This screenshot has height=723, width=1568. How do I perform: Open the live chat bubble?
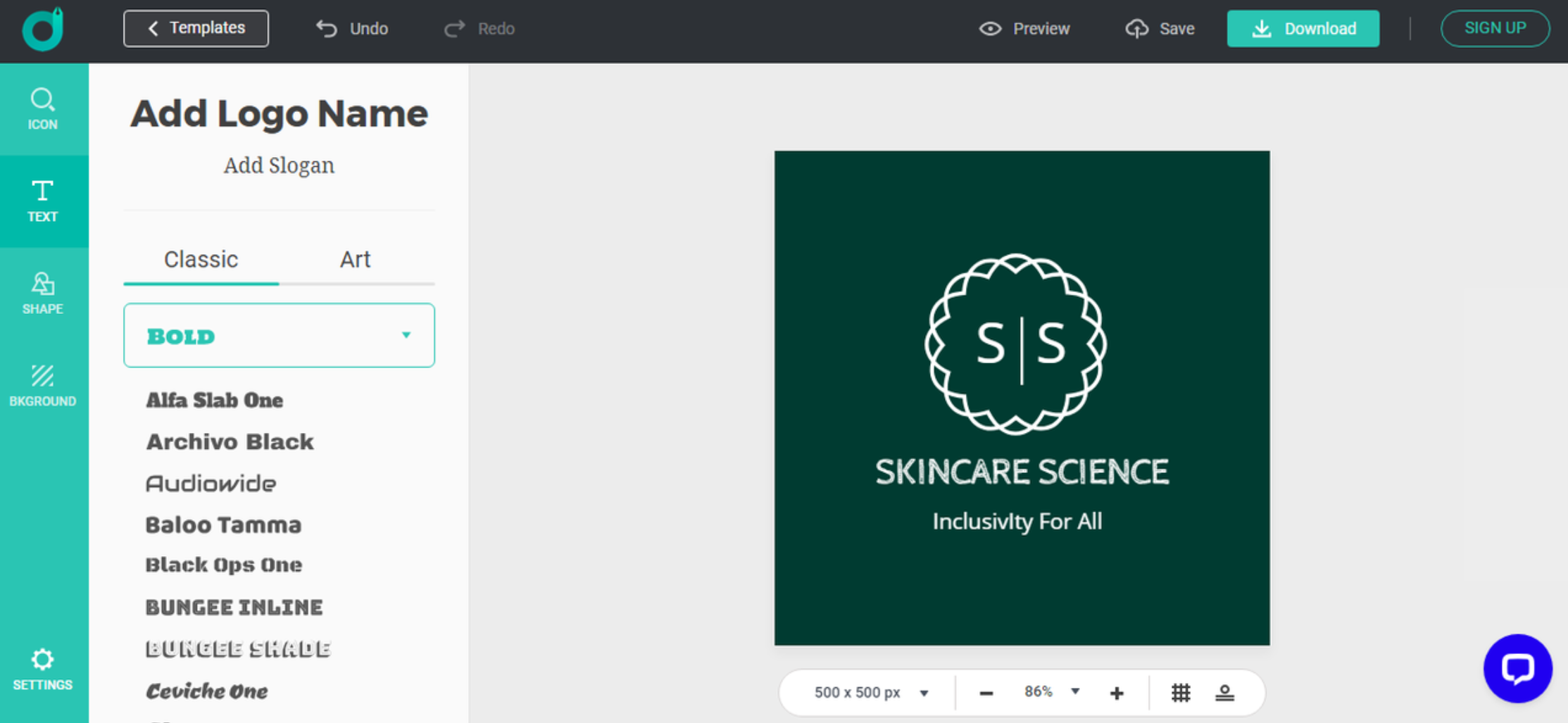(x=1518, y=668)
